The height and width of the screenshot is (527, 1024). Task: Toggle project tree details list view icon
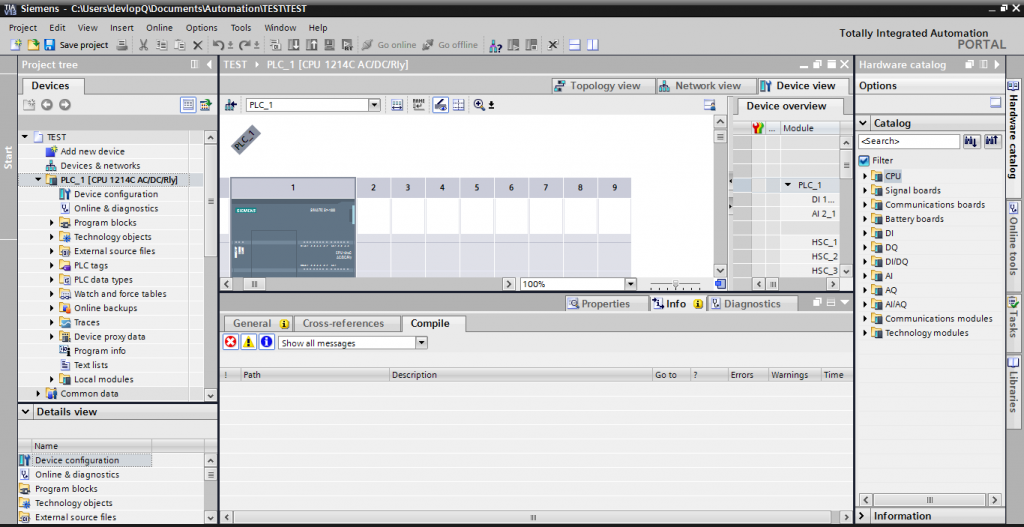coord(188,104)
